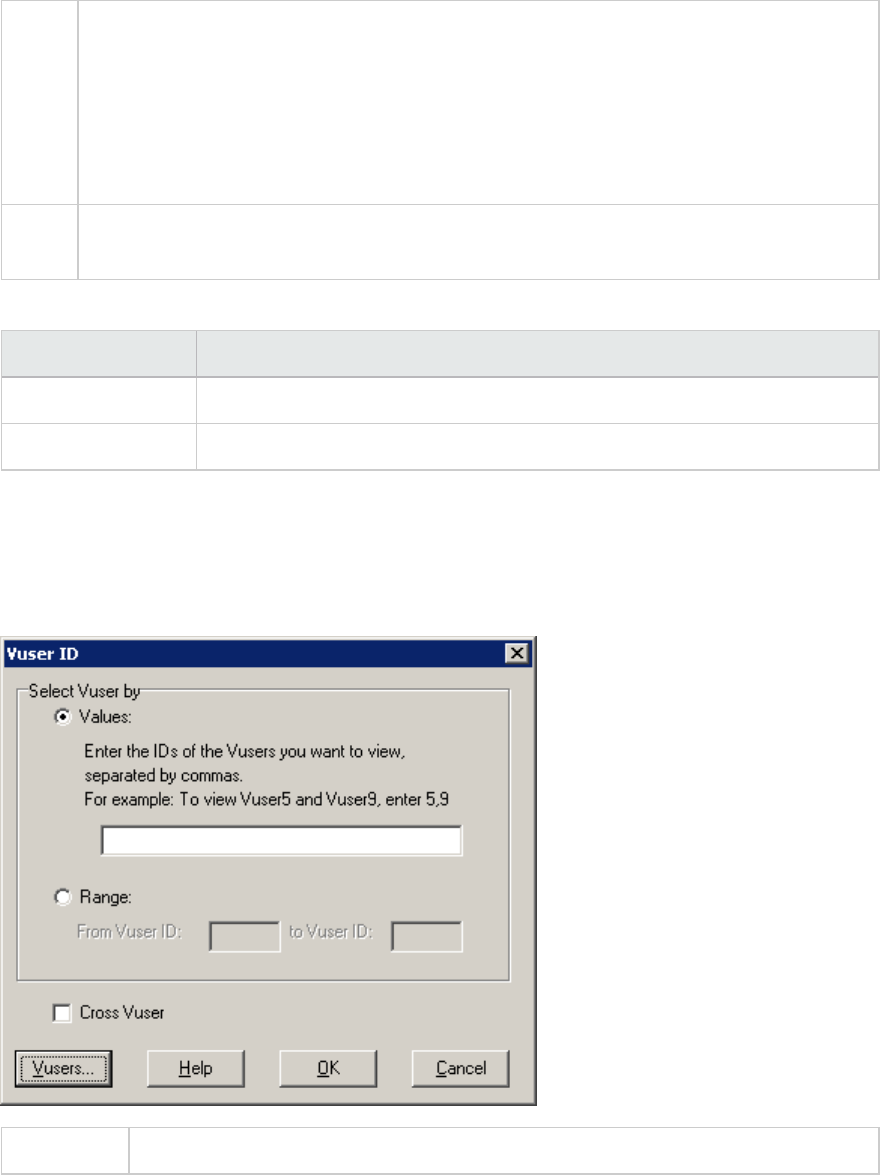Confirm with the OK button
Screen dimensions: 880x1175
pyautogui.click(x=328, y=1069)
